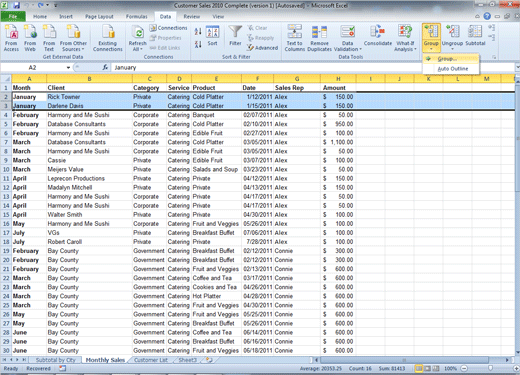
Task: Toggle the Filter funnel button
Action: [235, 36]
